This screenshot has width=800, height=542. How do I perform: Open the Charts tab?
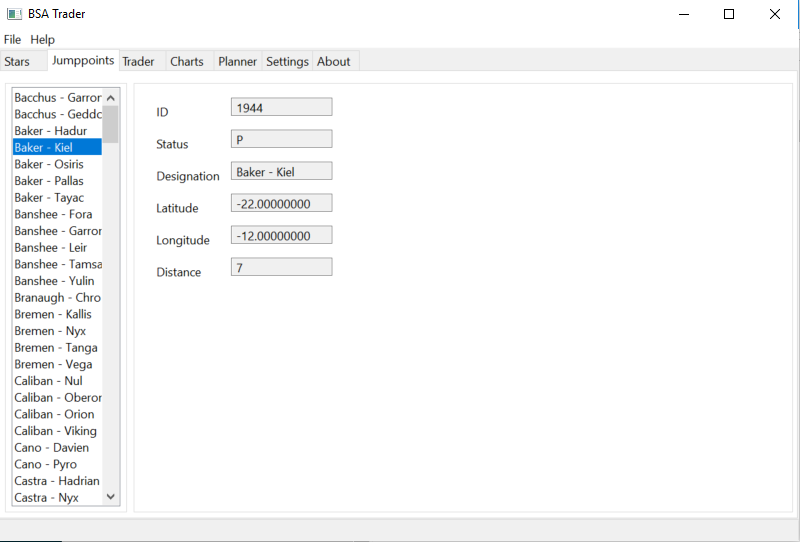pyautogui.click(x=186, y=62)
